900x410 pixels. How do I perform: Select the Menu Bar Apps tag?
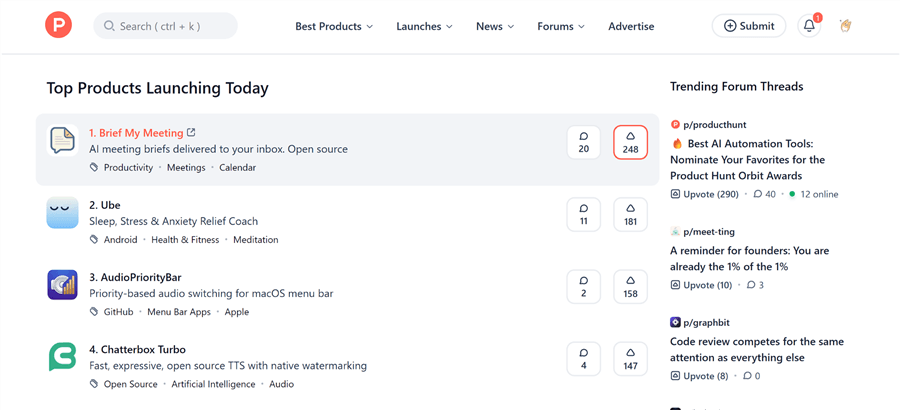click(179, 312)
